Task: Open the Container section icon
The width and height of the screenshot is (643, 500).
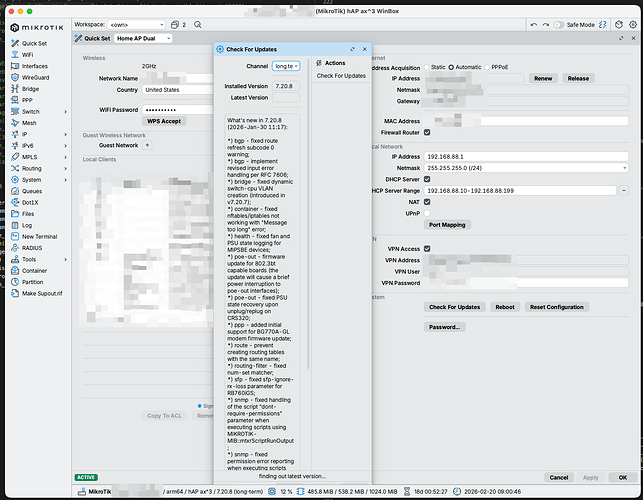Action: tap(15, 271)
